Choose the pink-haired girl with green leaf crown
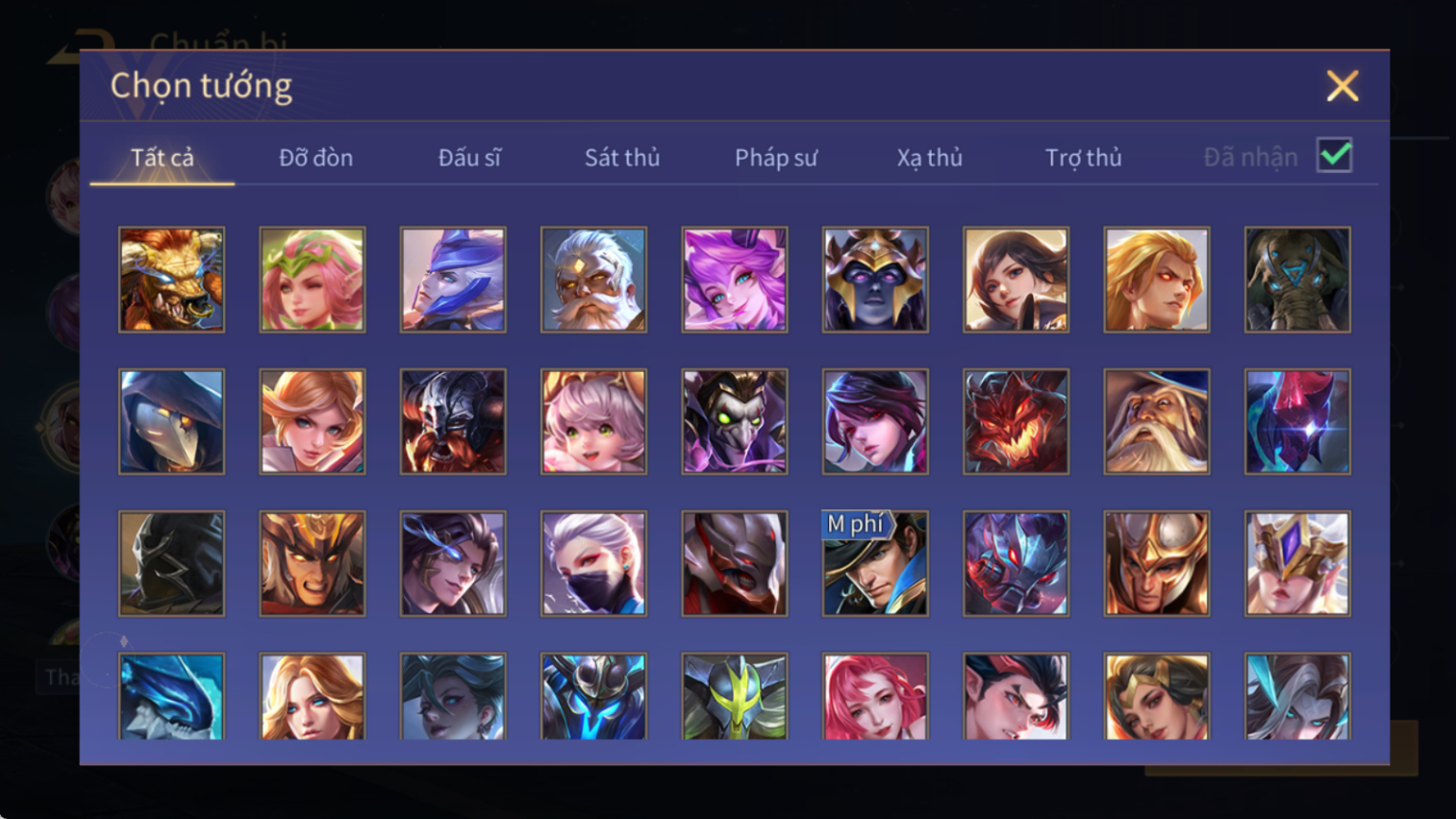 point(313,280)
